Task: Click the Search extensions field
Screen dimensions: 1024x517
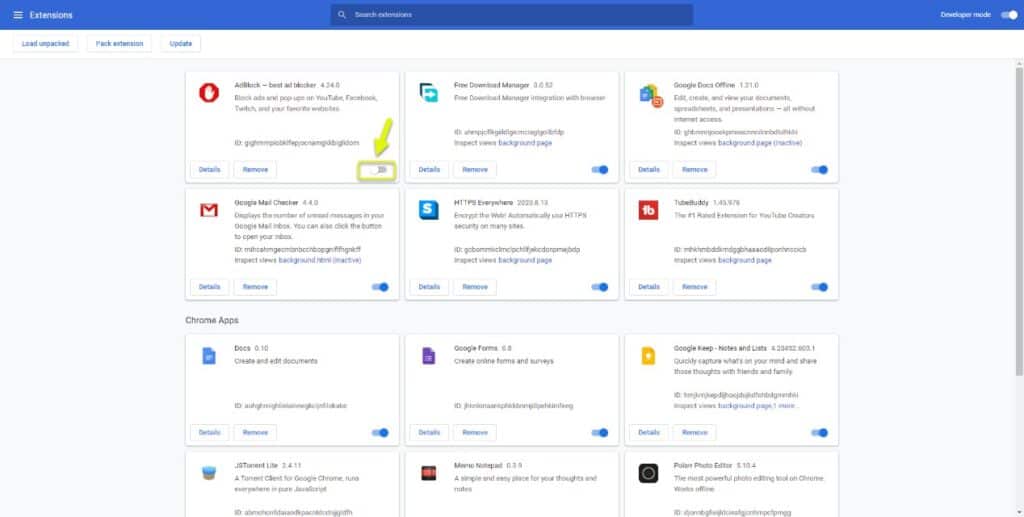Action: tap(511, 14)
